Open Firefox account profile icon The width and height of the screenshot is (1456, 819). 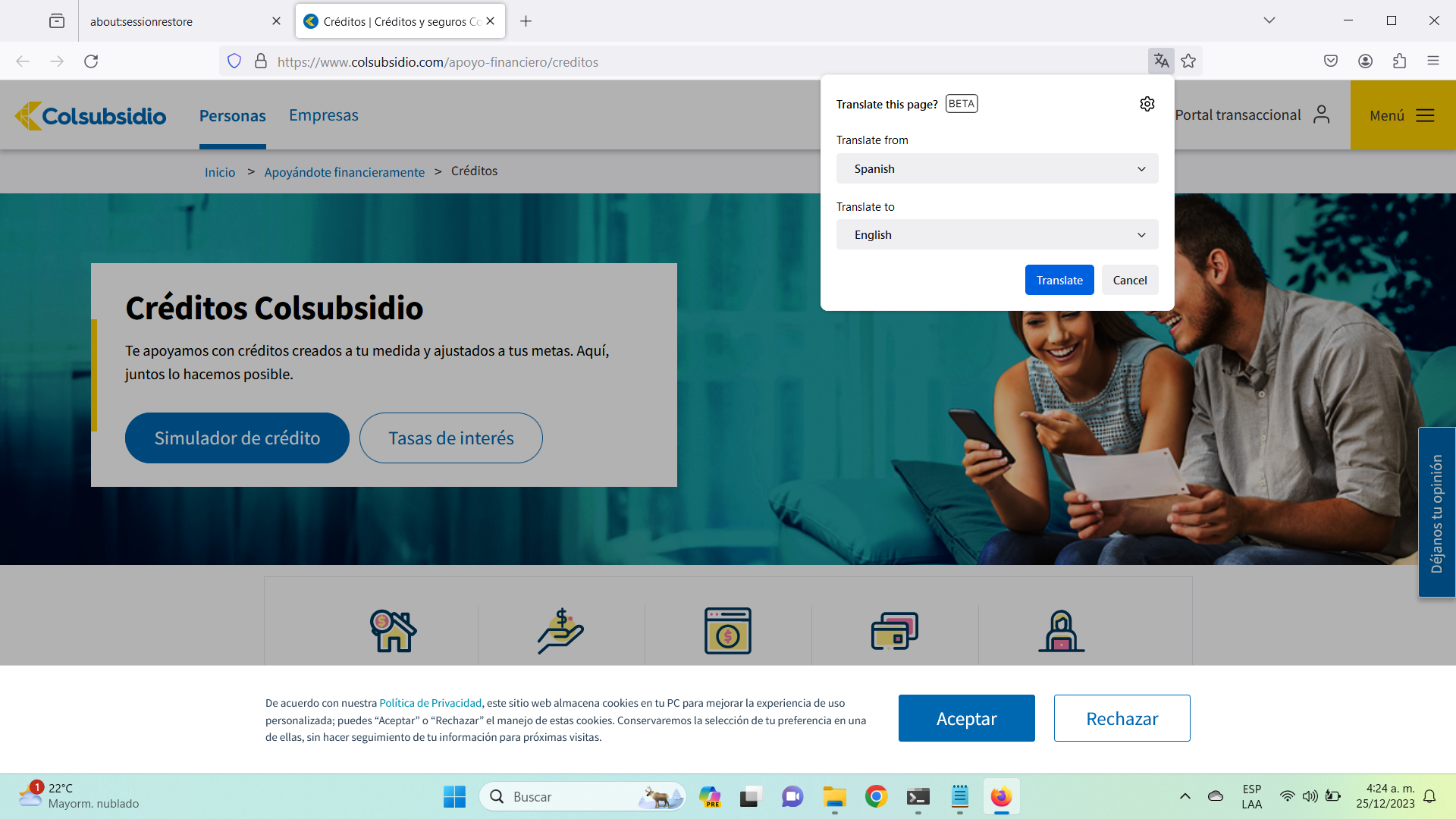coord(1365,61)
